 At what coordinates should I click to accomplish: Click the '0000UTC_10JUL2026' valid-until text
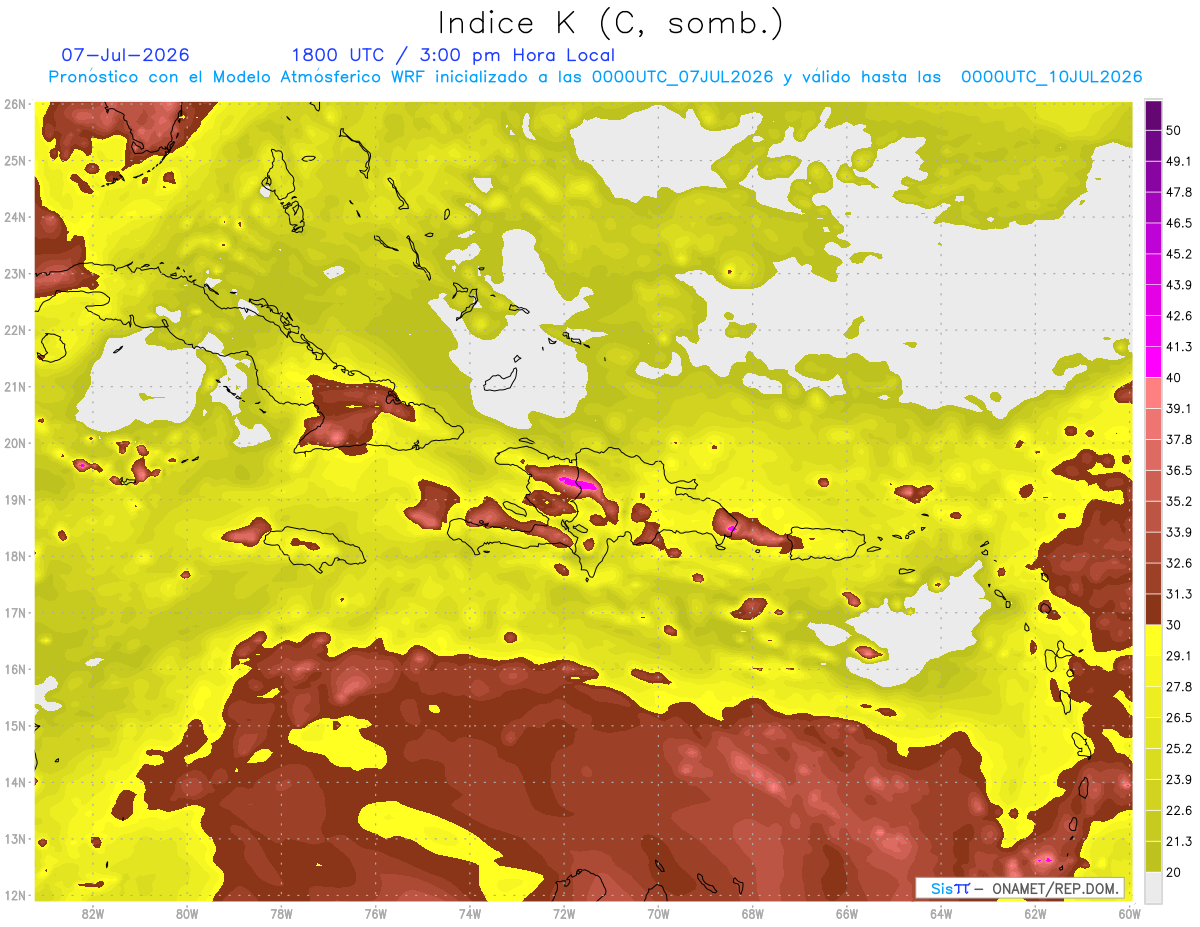1051,77
